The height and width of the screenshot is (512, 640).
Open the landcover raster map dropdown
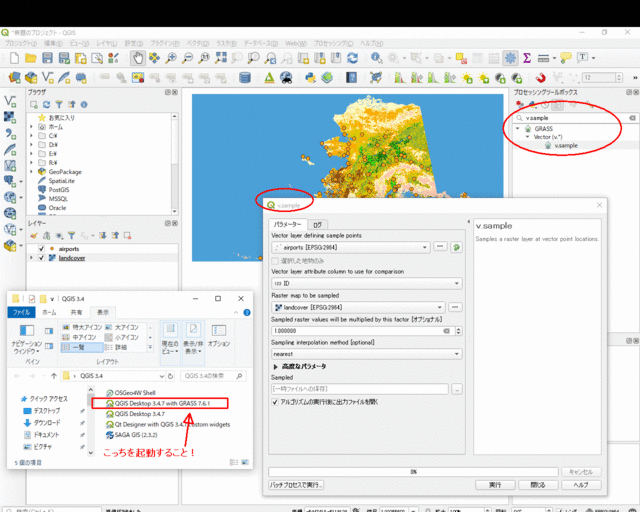click(x=358, y=307)
